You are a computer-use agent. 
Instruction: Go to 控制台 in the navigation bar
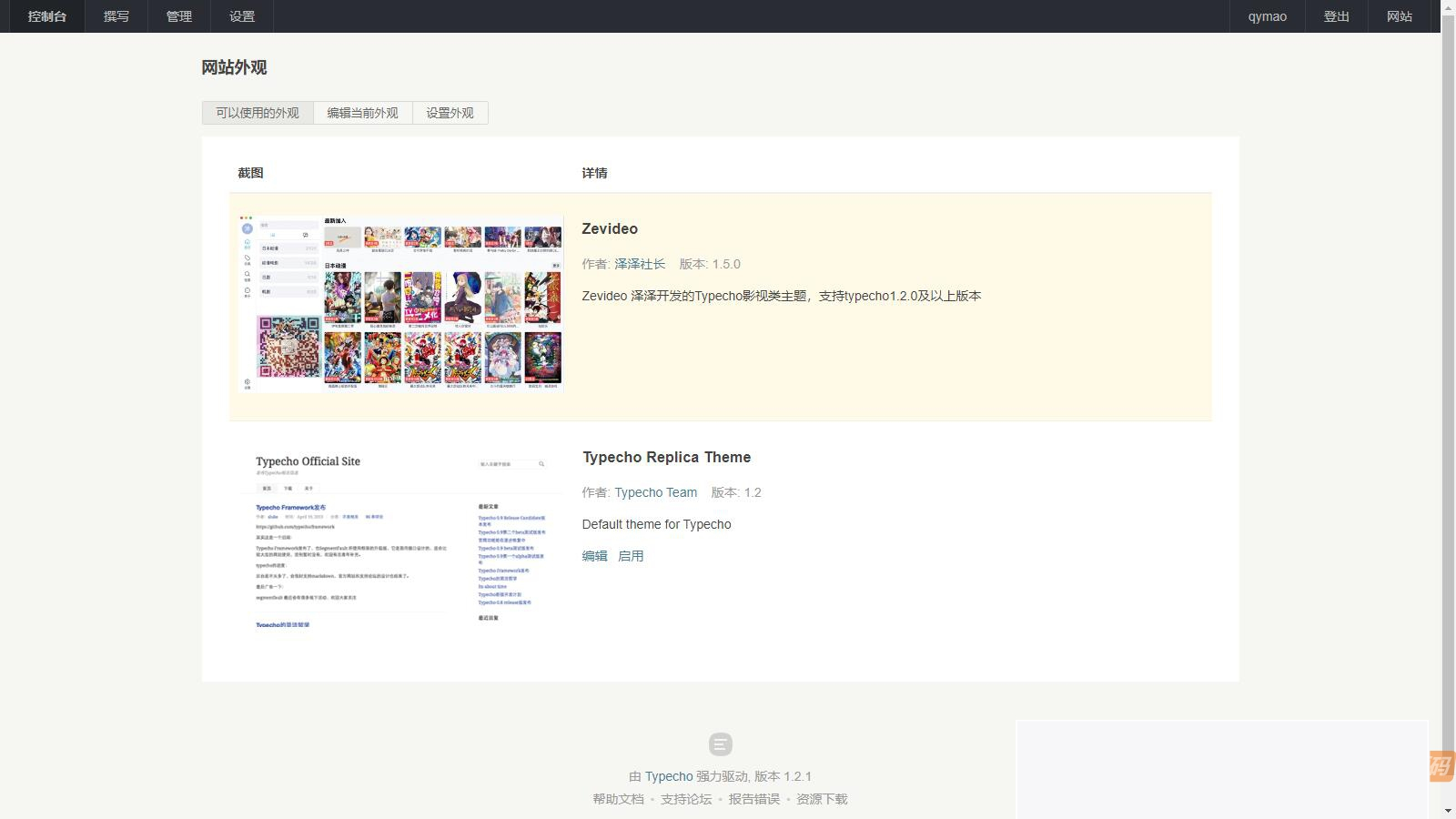point(46,15)
